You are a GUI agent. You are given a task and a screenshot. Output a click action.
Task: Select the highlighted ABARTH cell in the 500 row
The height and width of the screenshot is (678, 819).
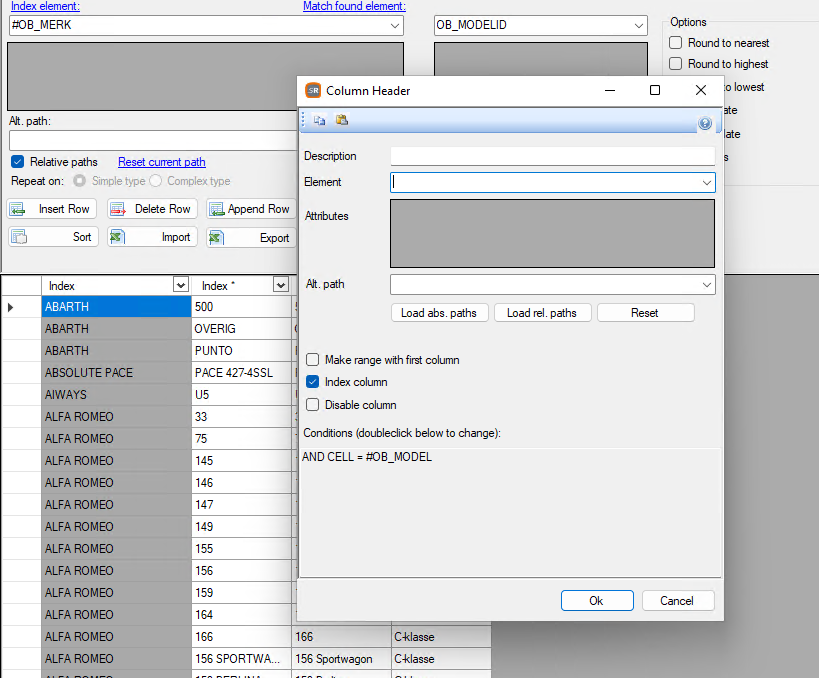[116, 307]
